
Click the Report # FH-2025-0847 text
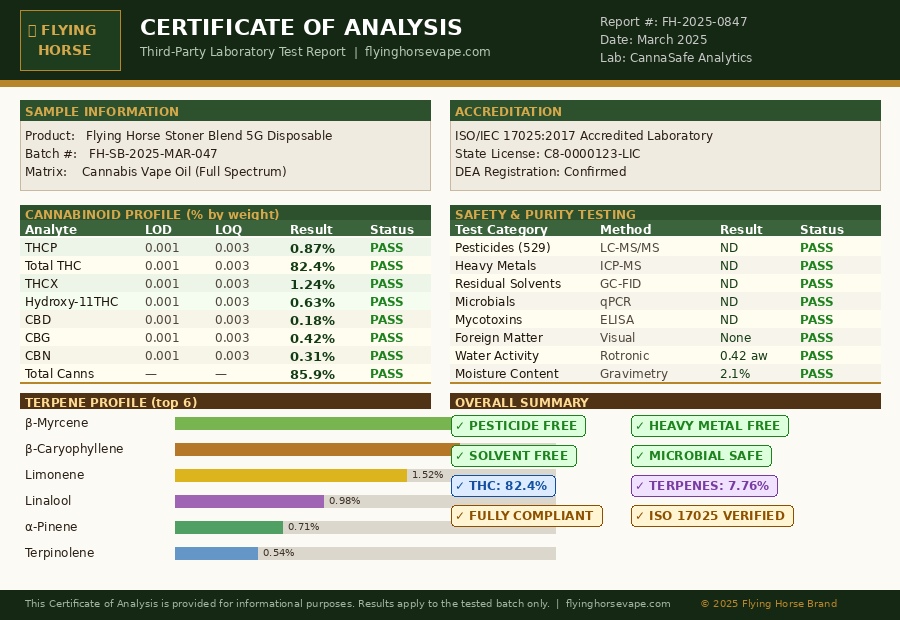tap(673, 22)
